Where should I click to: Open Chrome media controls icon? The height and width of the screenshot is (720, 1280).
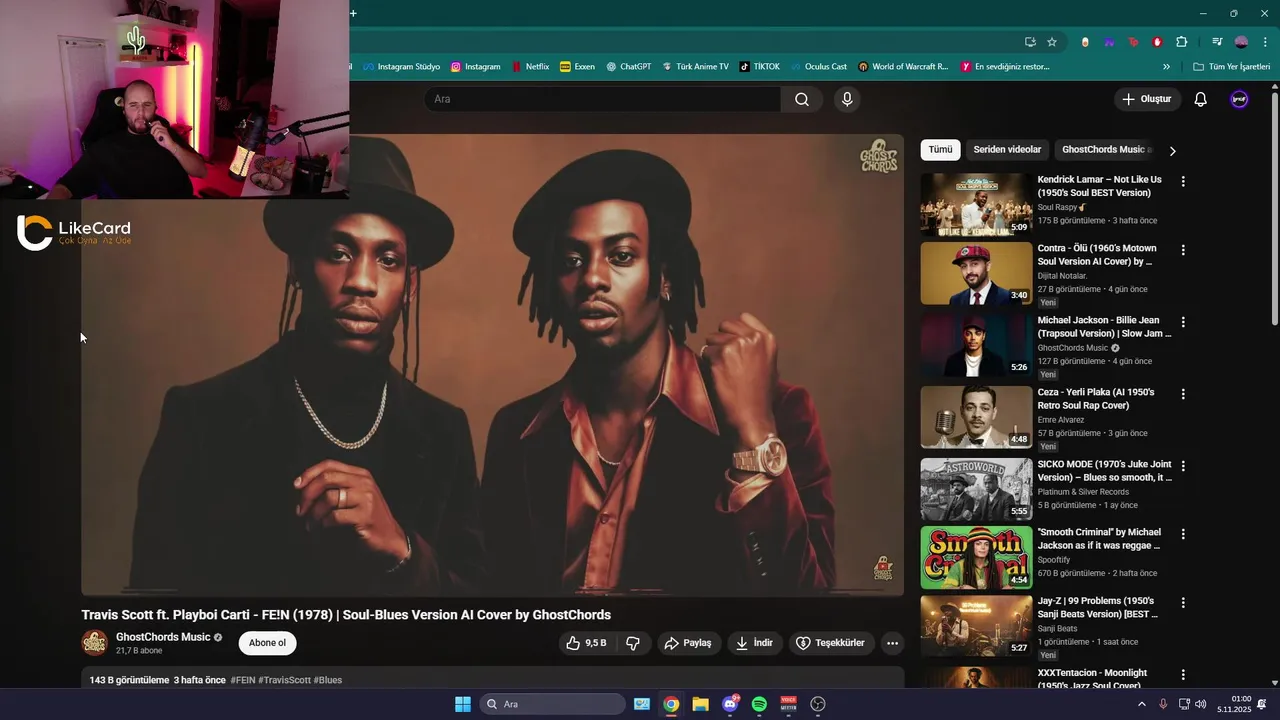tap(1216, 42)
